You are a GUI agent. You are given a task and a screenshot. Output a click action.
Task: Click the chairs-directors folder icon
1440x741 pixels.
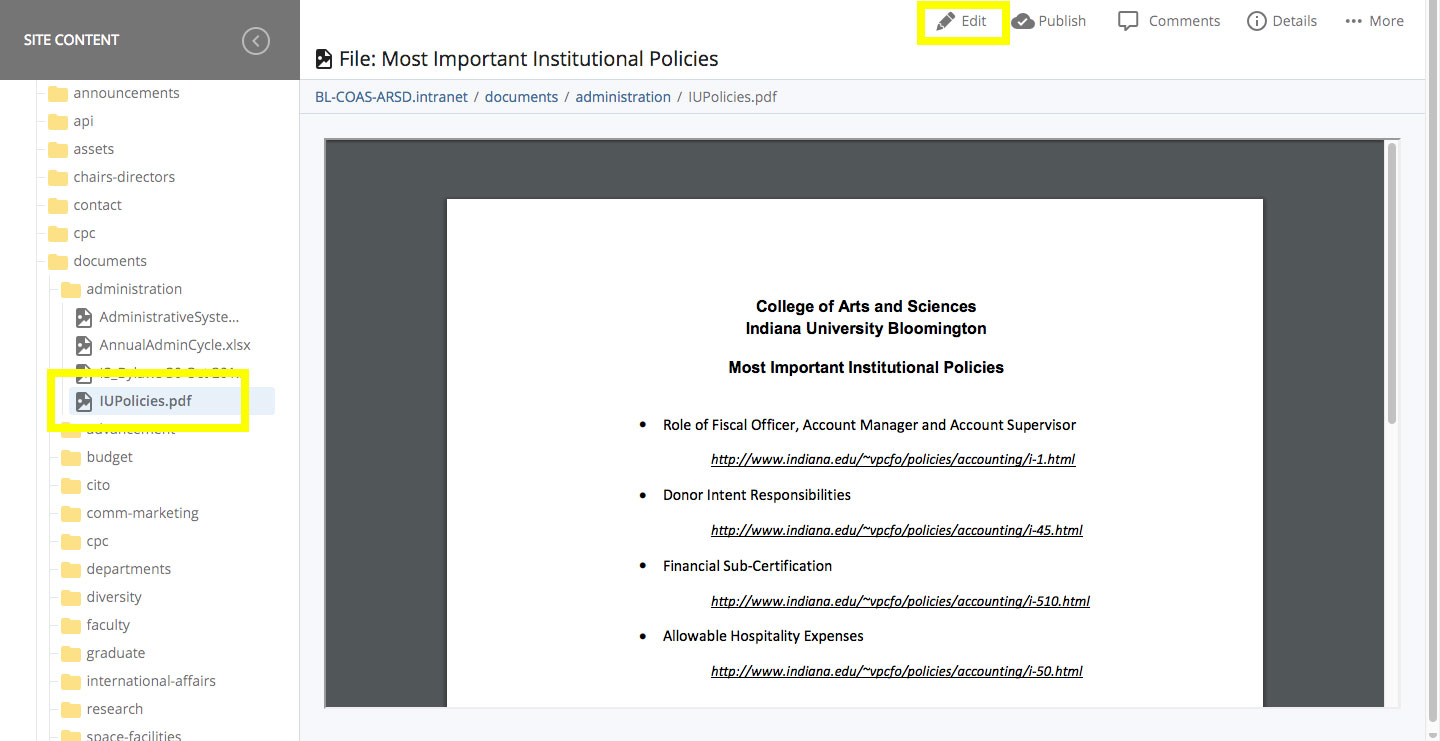click(x=58, y=177)
